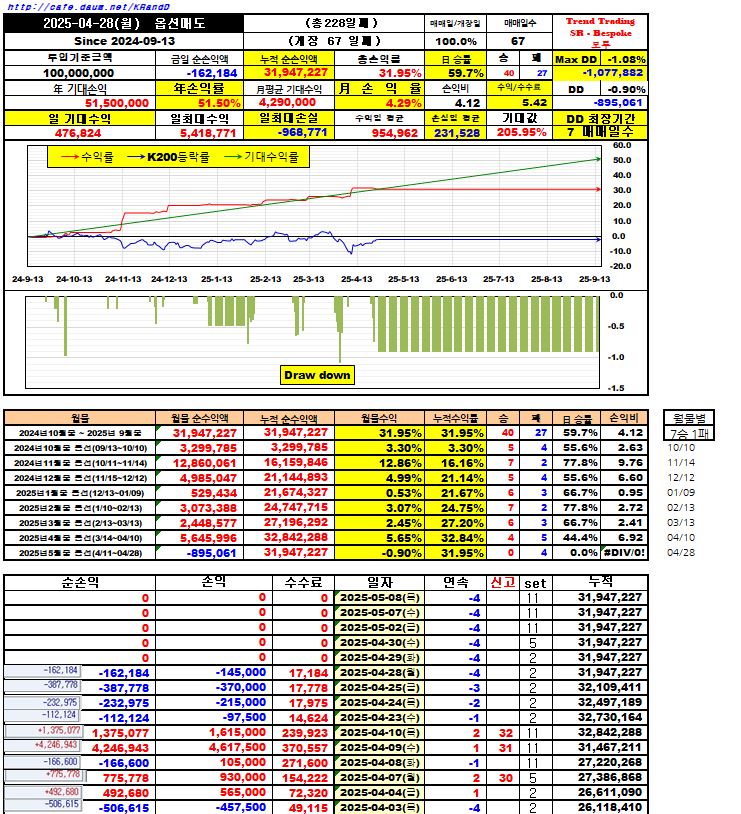Select the 100,000,000 capital amount cell
This screenshot has height=814, width=741.
[x=79, y=73]
